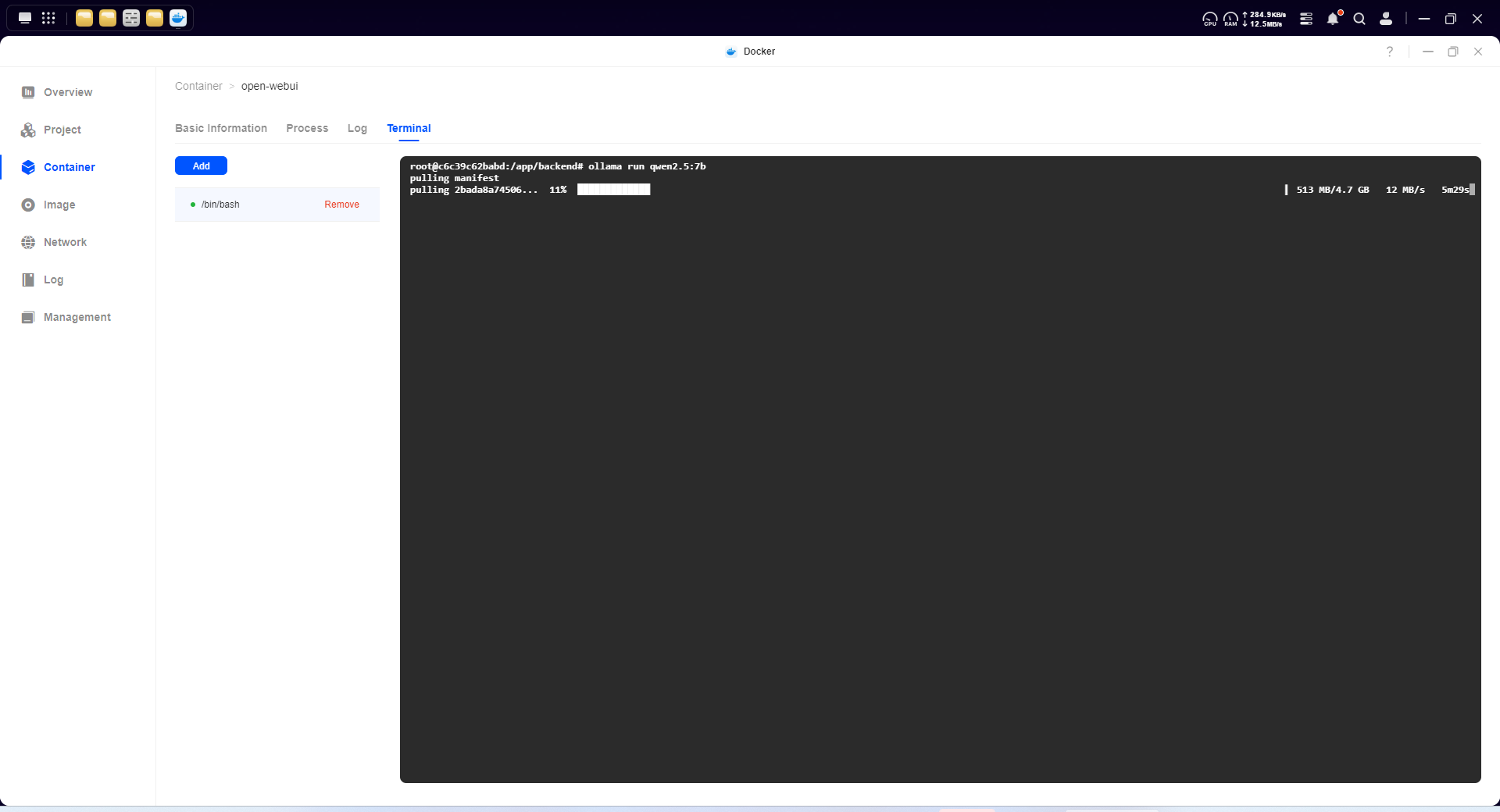Remove the /bin/bash terminal session

pos(341,205)
